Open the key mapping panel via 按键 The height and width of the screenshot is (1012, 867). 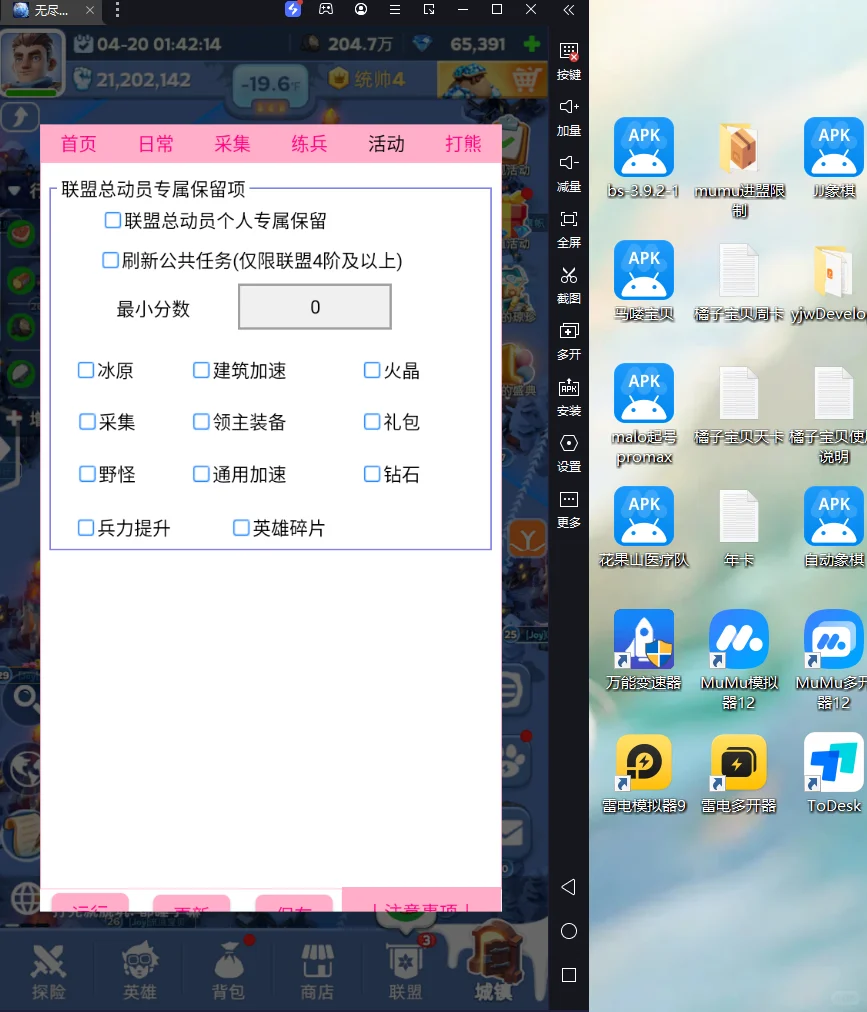[569, 60]
